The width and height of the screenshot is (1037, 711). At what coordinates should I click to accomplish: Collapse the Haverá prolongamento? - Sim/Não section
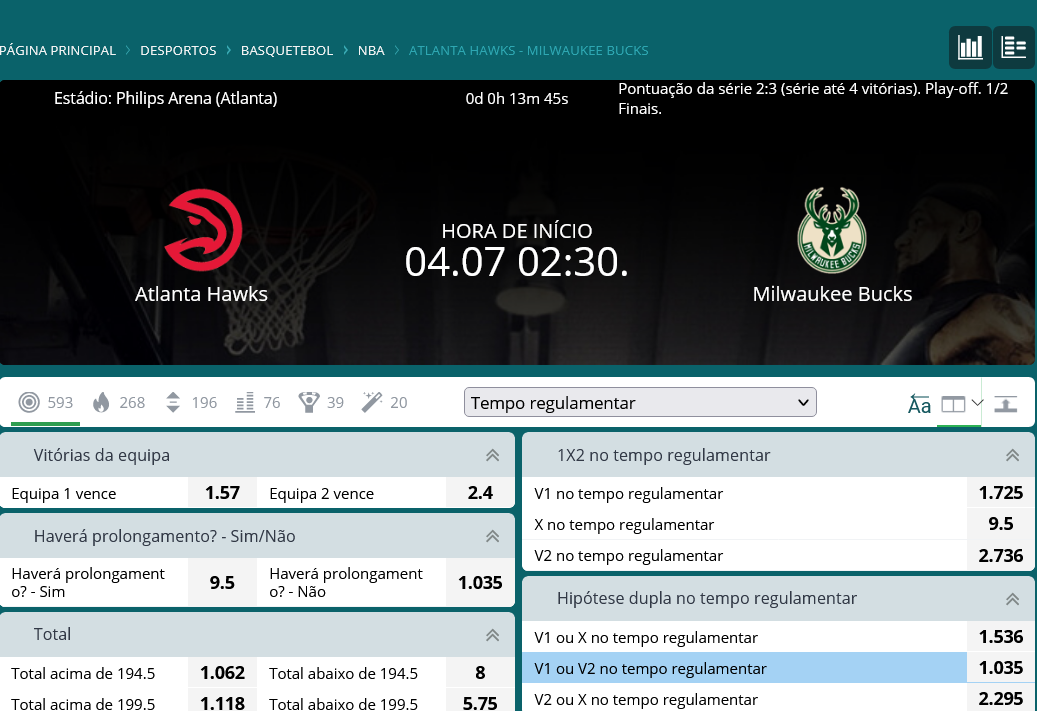pos(492,536)
